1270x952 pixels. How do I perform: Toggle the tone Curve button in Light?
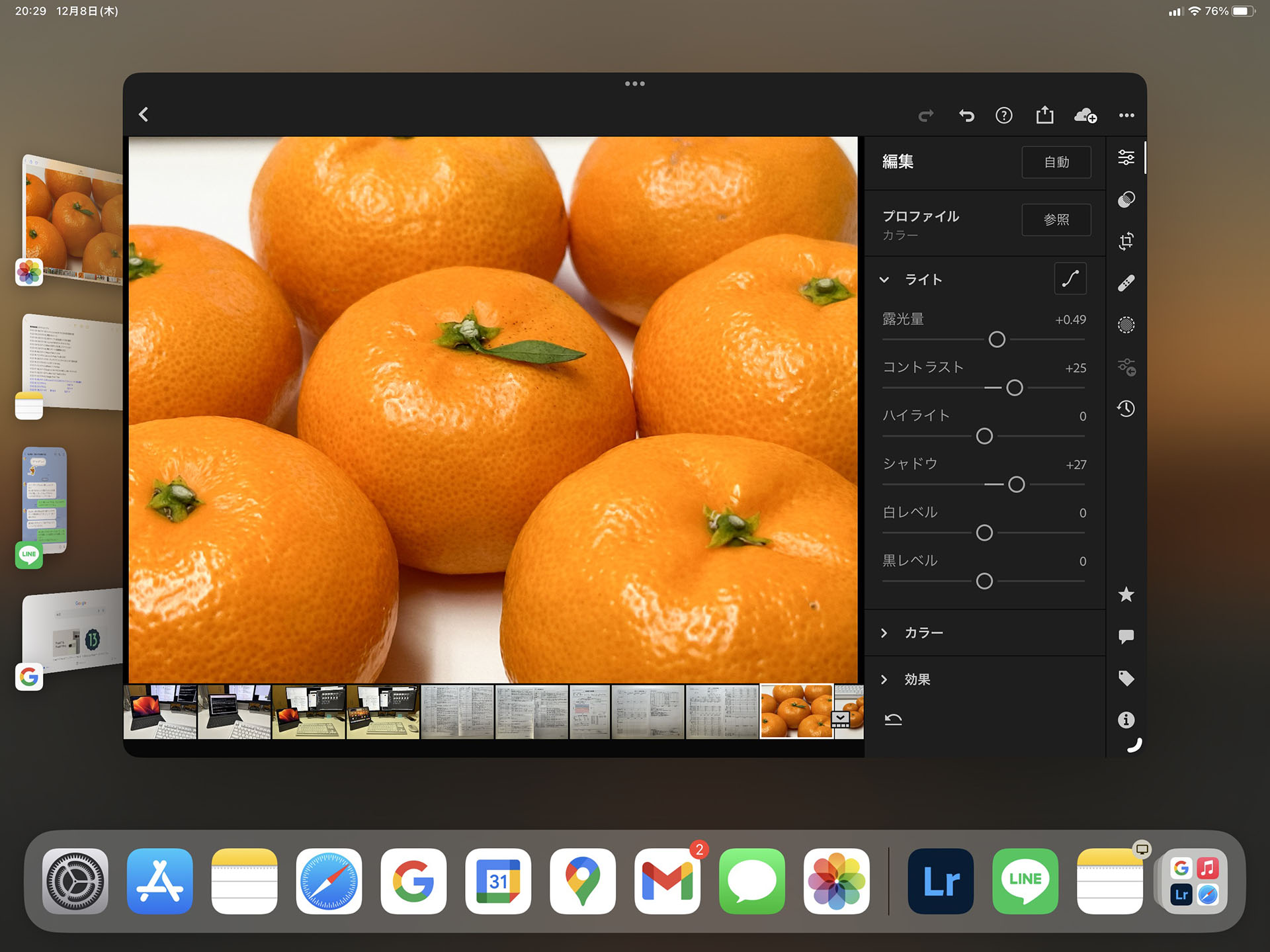[1070, 279]
